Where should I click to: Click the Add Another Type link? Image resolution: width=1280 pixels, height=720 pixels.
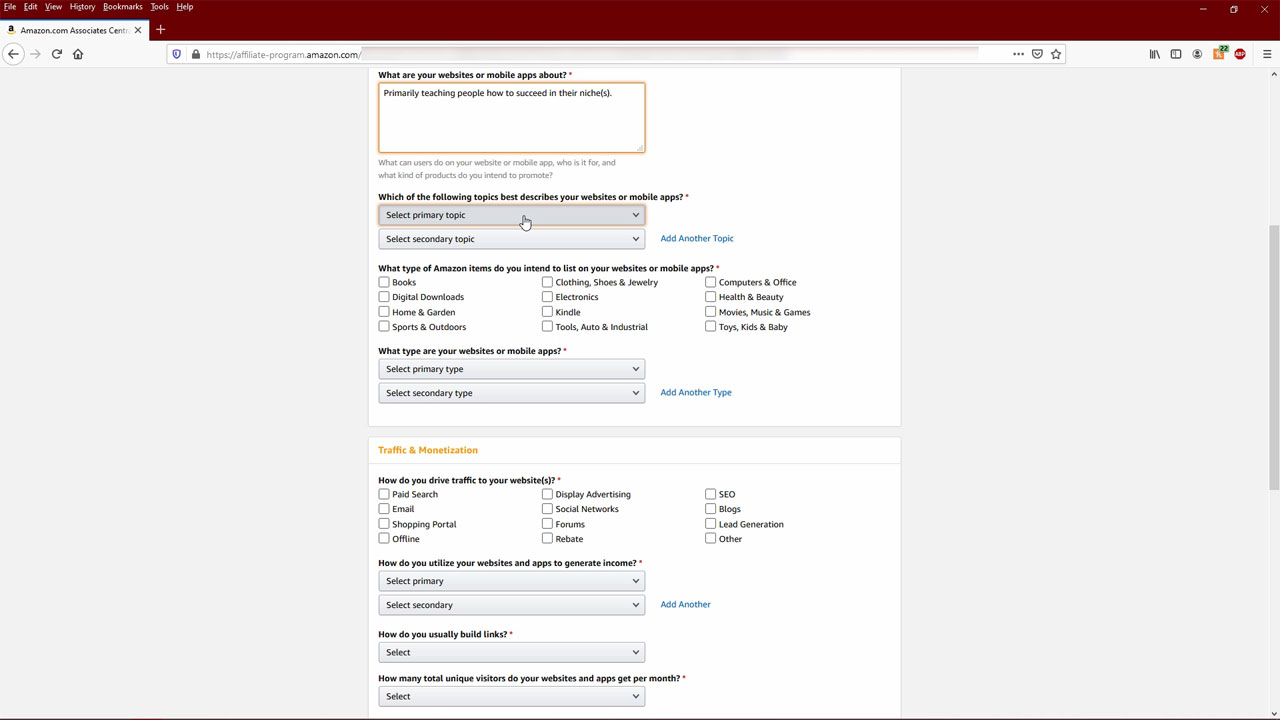coord(696,393)
